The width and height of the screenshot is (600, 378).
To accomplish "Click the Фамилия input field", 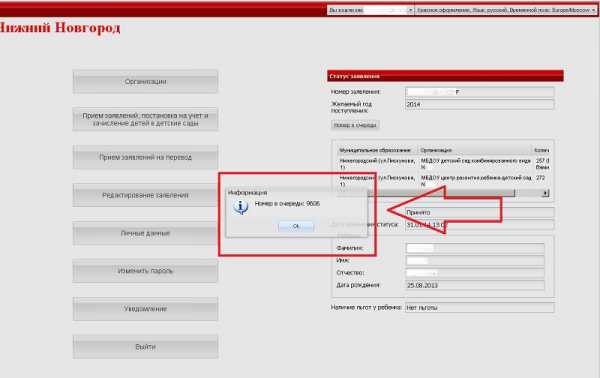I will click(x=475, y=248).
